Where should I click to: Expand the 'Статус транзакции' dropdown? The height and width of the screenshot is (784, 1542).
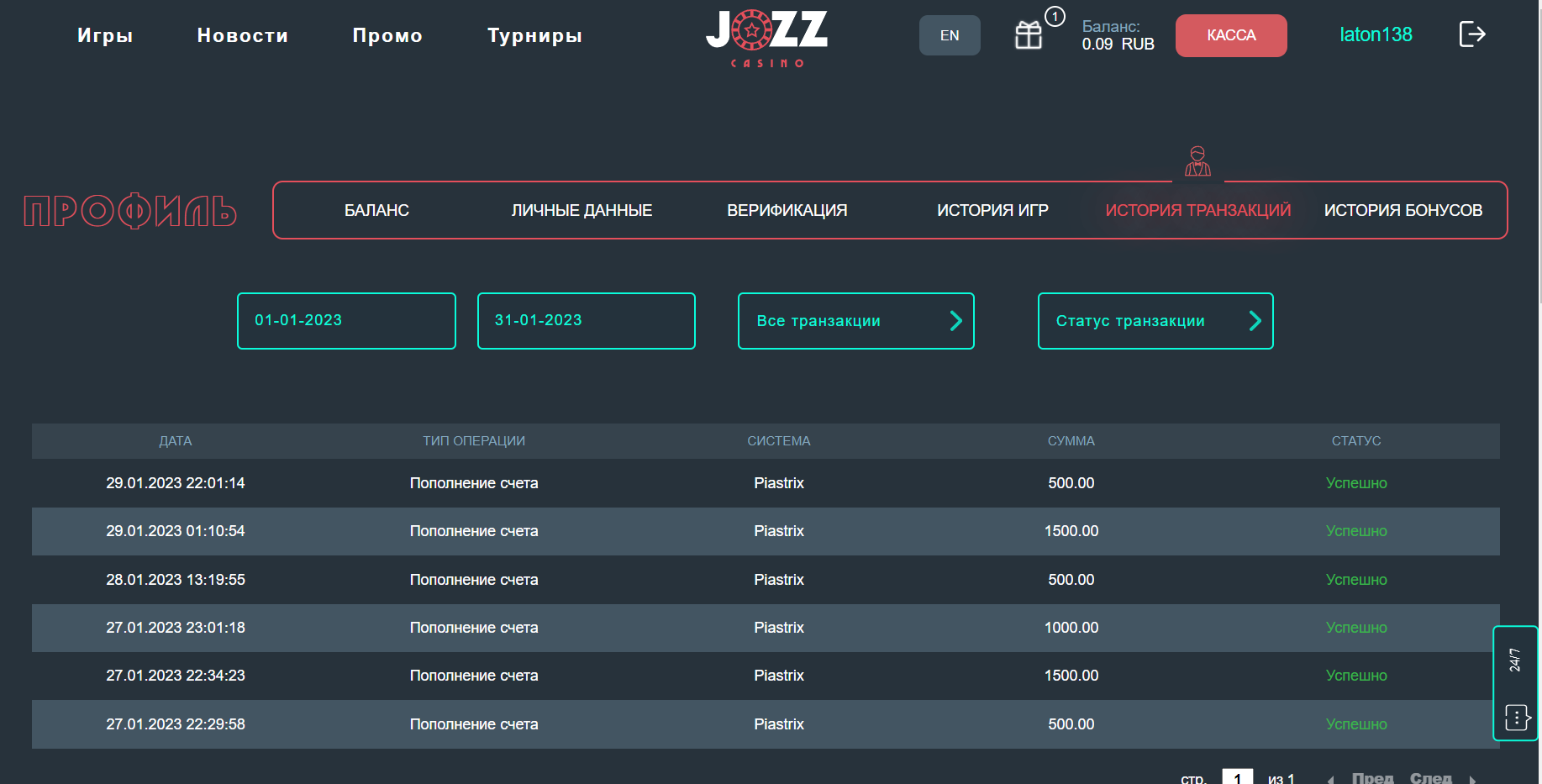point(1155,321)
